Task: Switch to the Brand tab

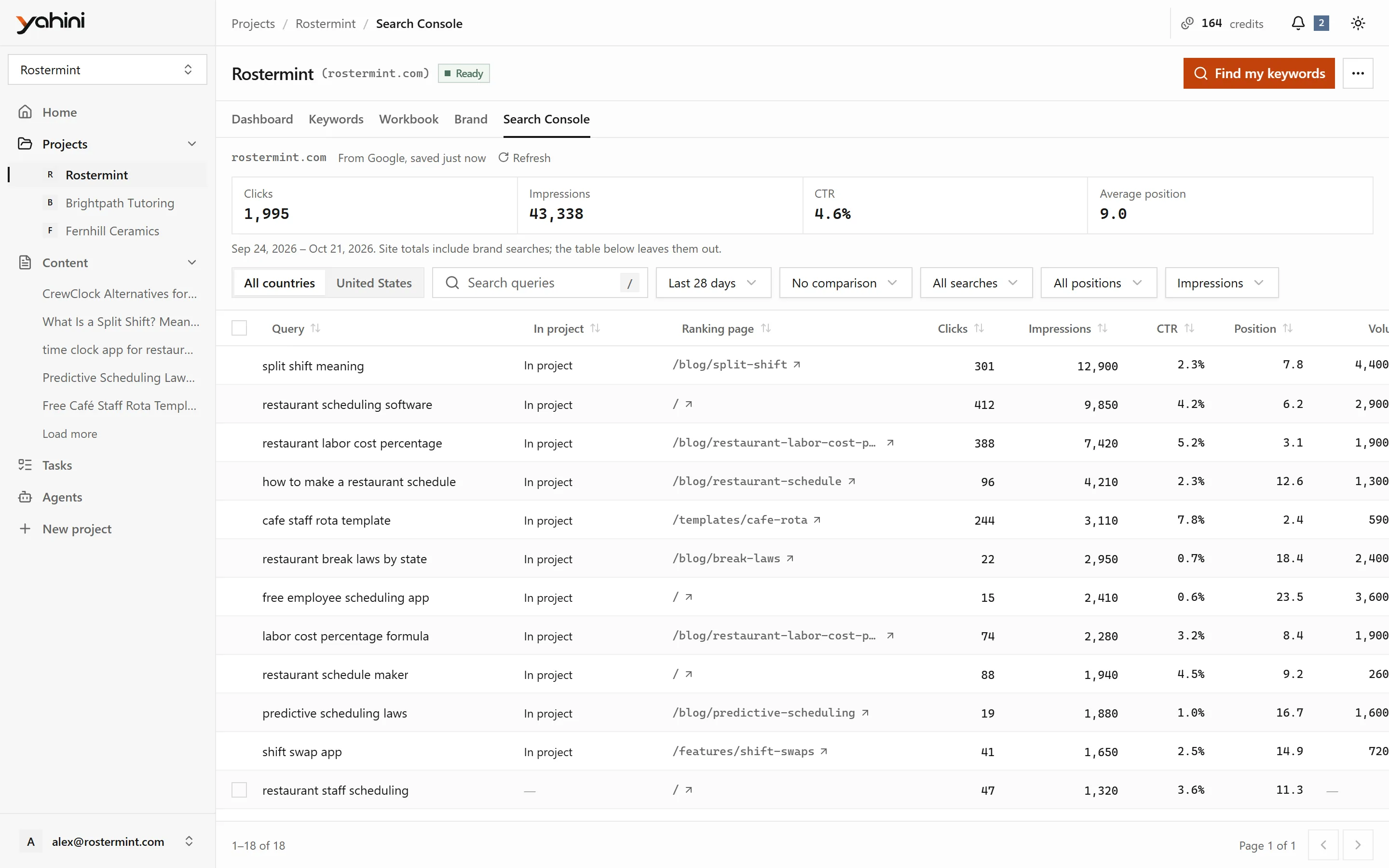Action: click(471, 119)
